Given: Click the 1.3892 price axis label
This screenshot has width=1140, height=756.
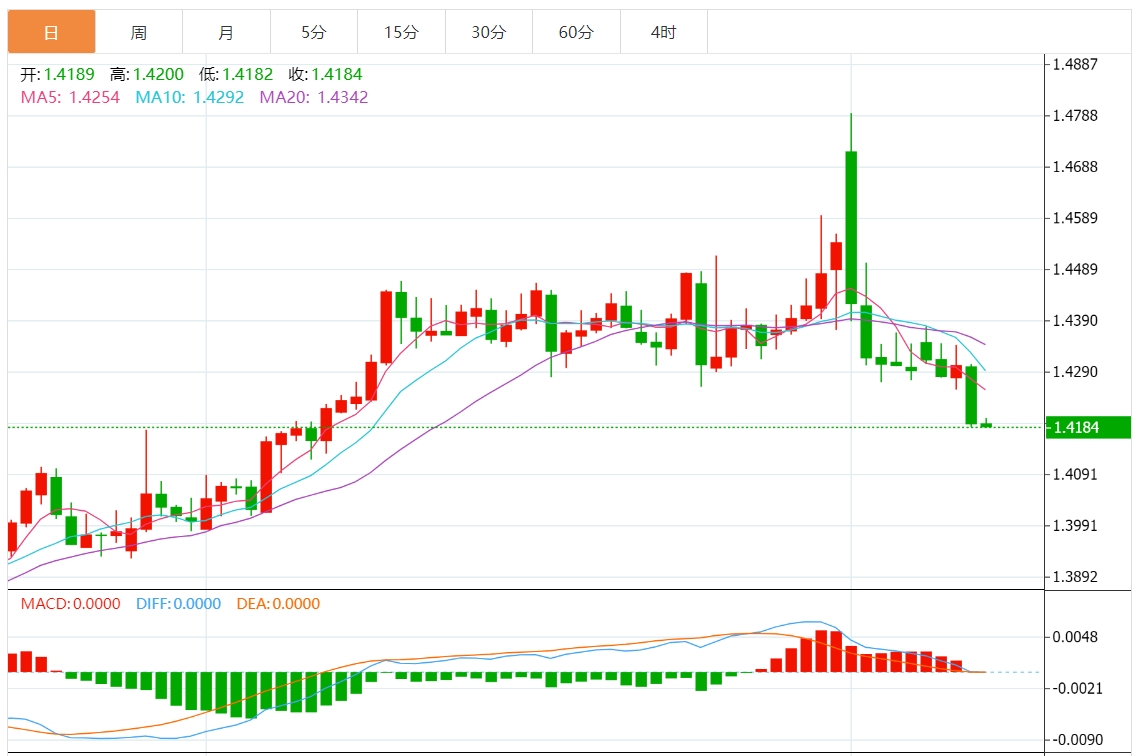Looking at the screenshot, I should (x=1075, y=577).
